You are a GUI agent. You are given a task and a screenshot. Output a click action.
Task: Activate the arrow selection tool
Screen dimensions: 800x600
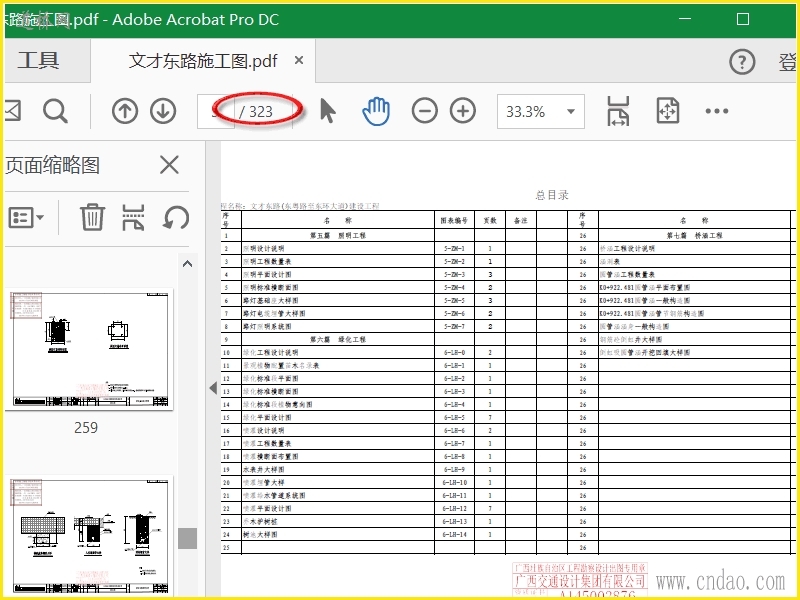328,111
